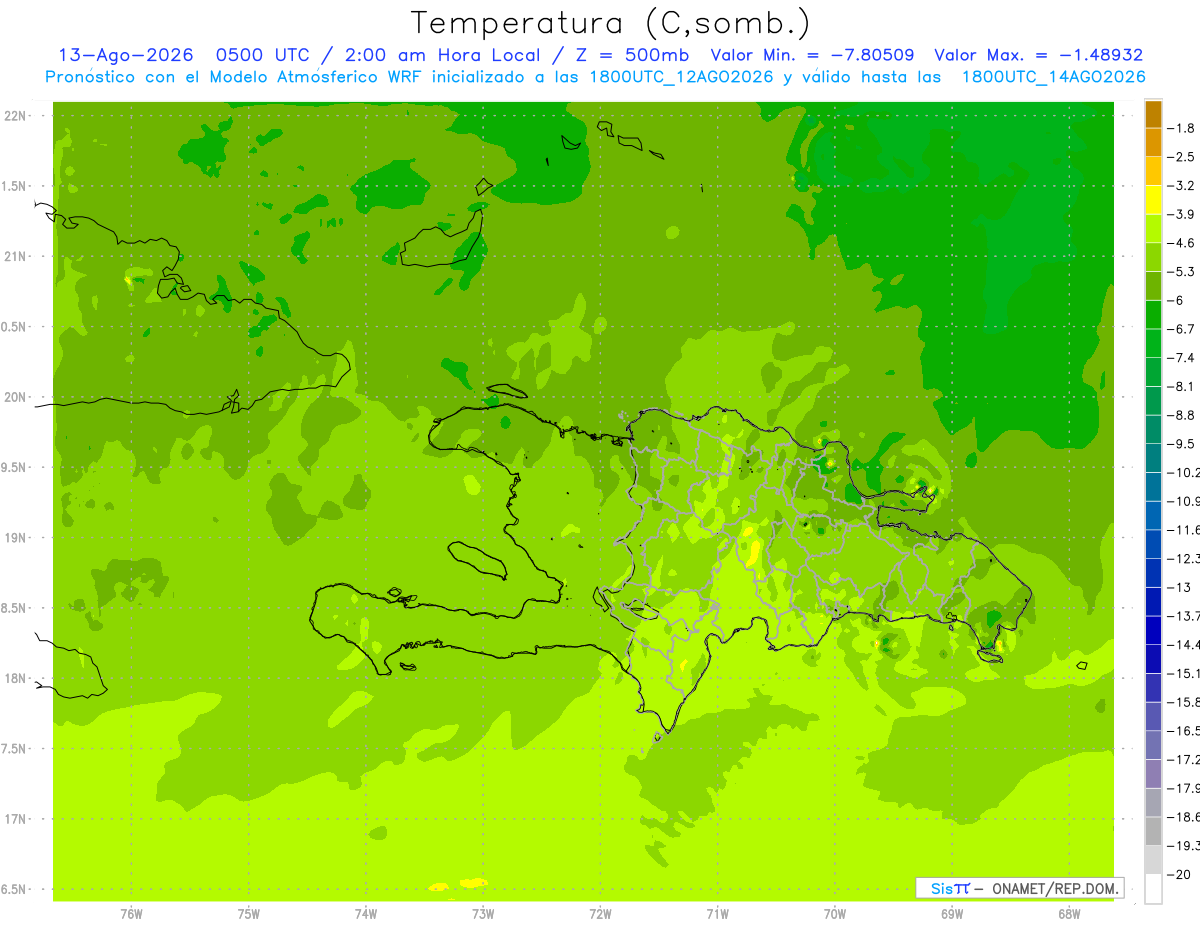Click the '-13' legend value
Screen dimensions: 1200x927
pyautogui.click(x=1181, y=587)
